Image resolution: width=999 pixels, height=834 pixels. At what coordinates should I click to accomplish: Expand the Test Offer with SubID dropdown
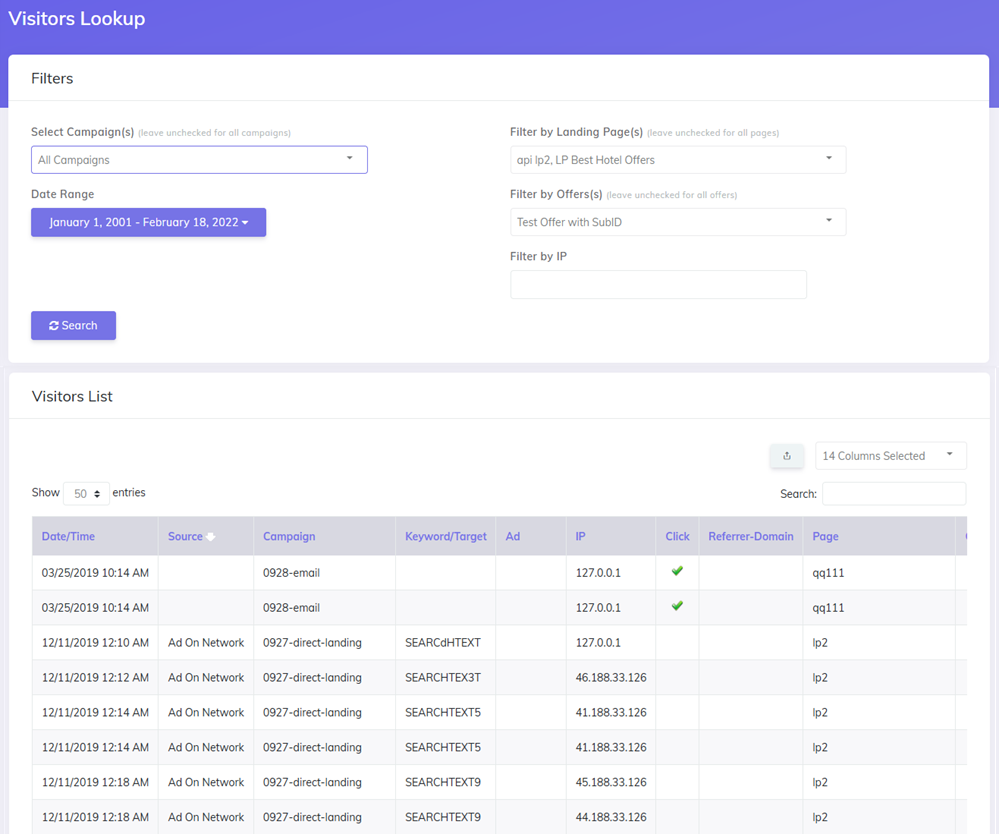point(677,222)
